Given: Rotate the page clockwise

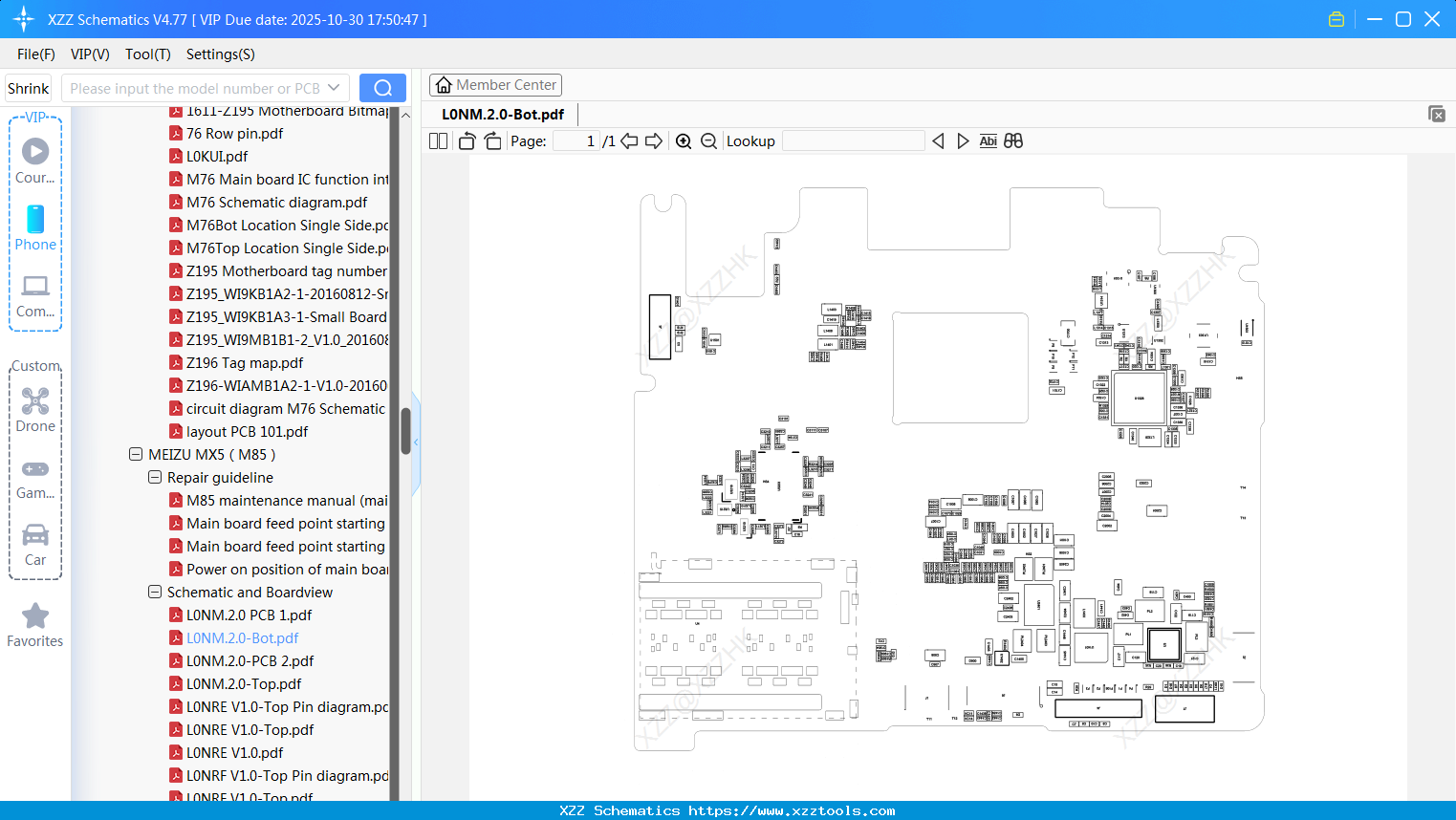Looking at the screenshot, I should pos(492,141).
